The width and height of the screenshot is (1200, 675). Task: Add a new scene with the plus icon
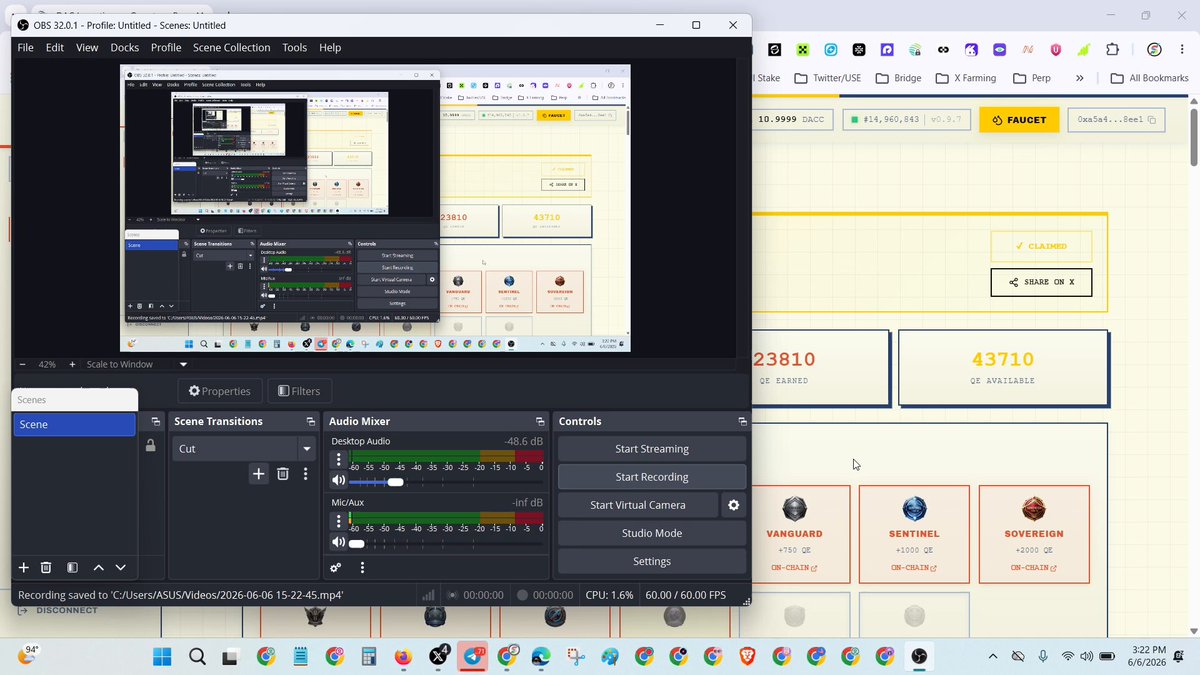point(24,567)
